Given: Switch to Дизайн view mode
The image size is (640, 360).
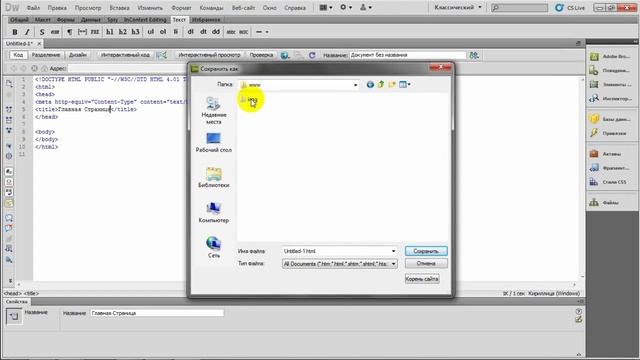Looking at the screenshot, I should click(x=78, y=55).
